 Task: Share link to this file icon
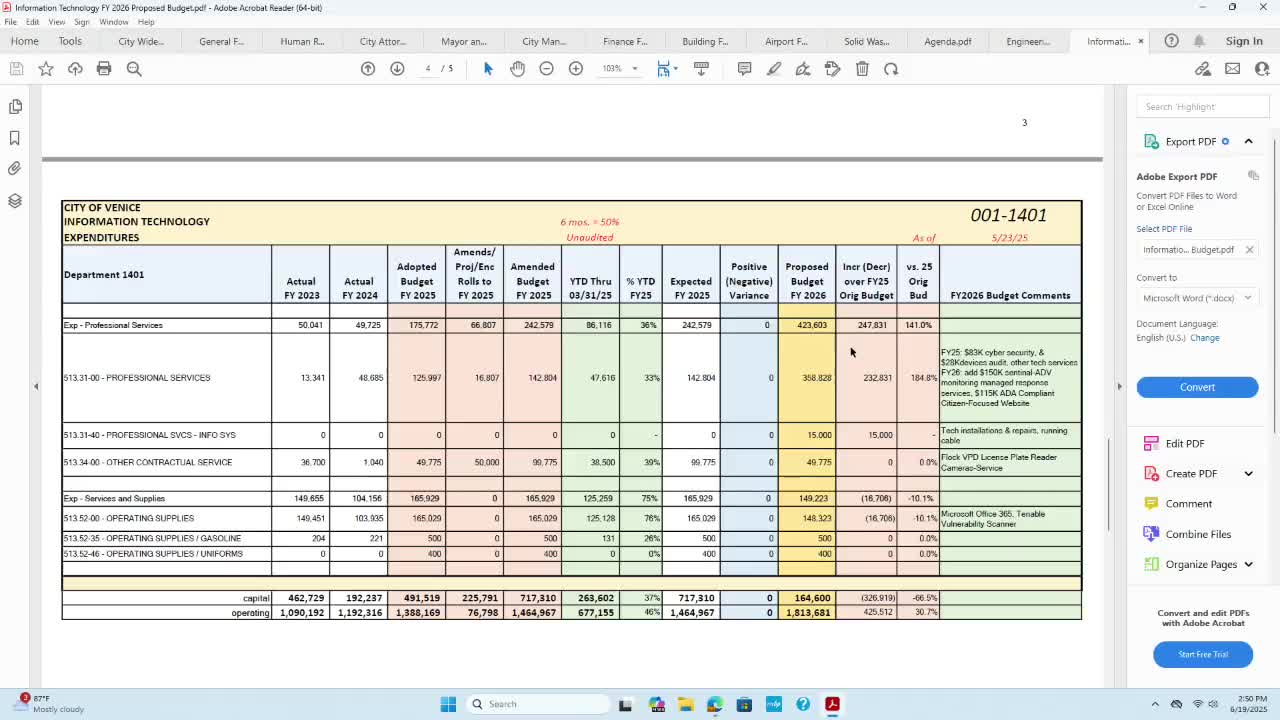point(1203,68)
